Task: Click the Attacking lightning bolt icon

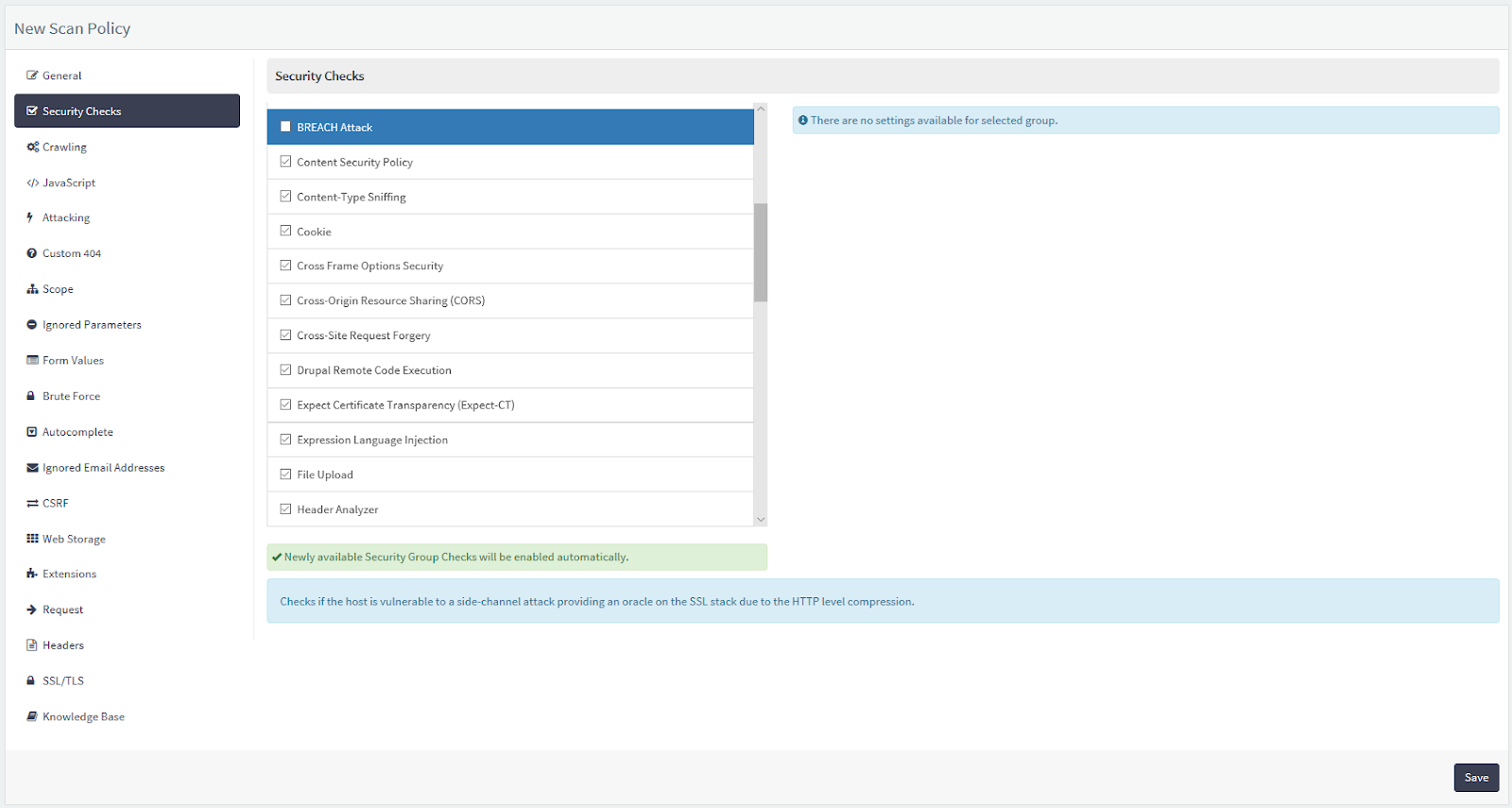Action: click(x=30, y=218)
